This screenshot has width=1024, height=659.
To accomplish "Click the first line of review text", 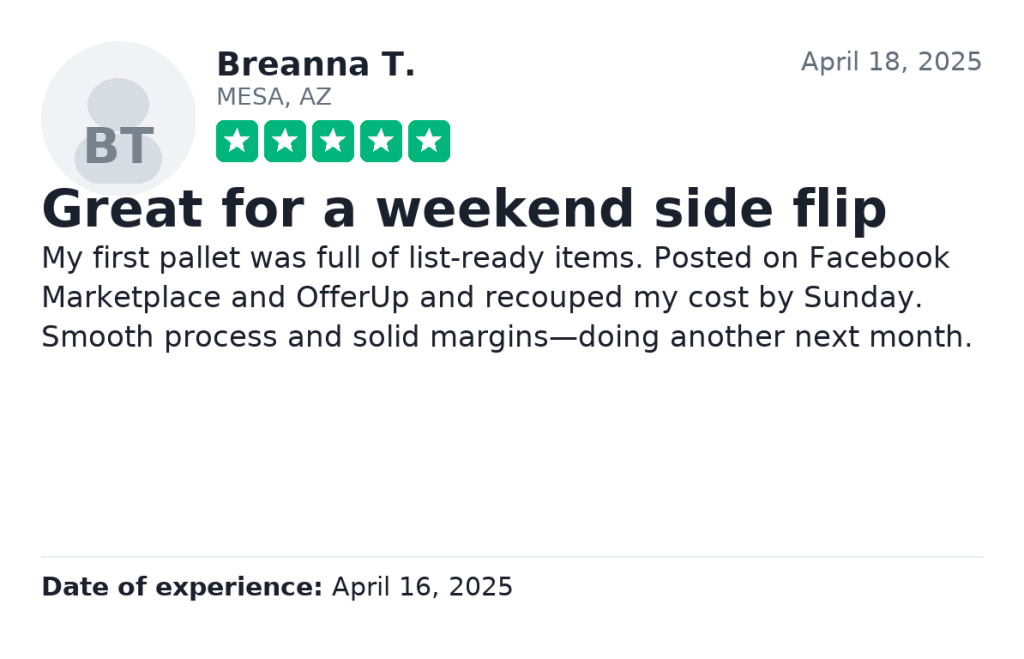I will pos(494,258).
